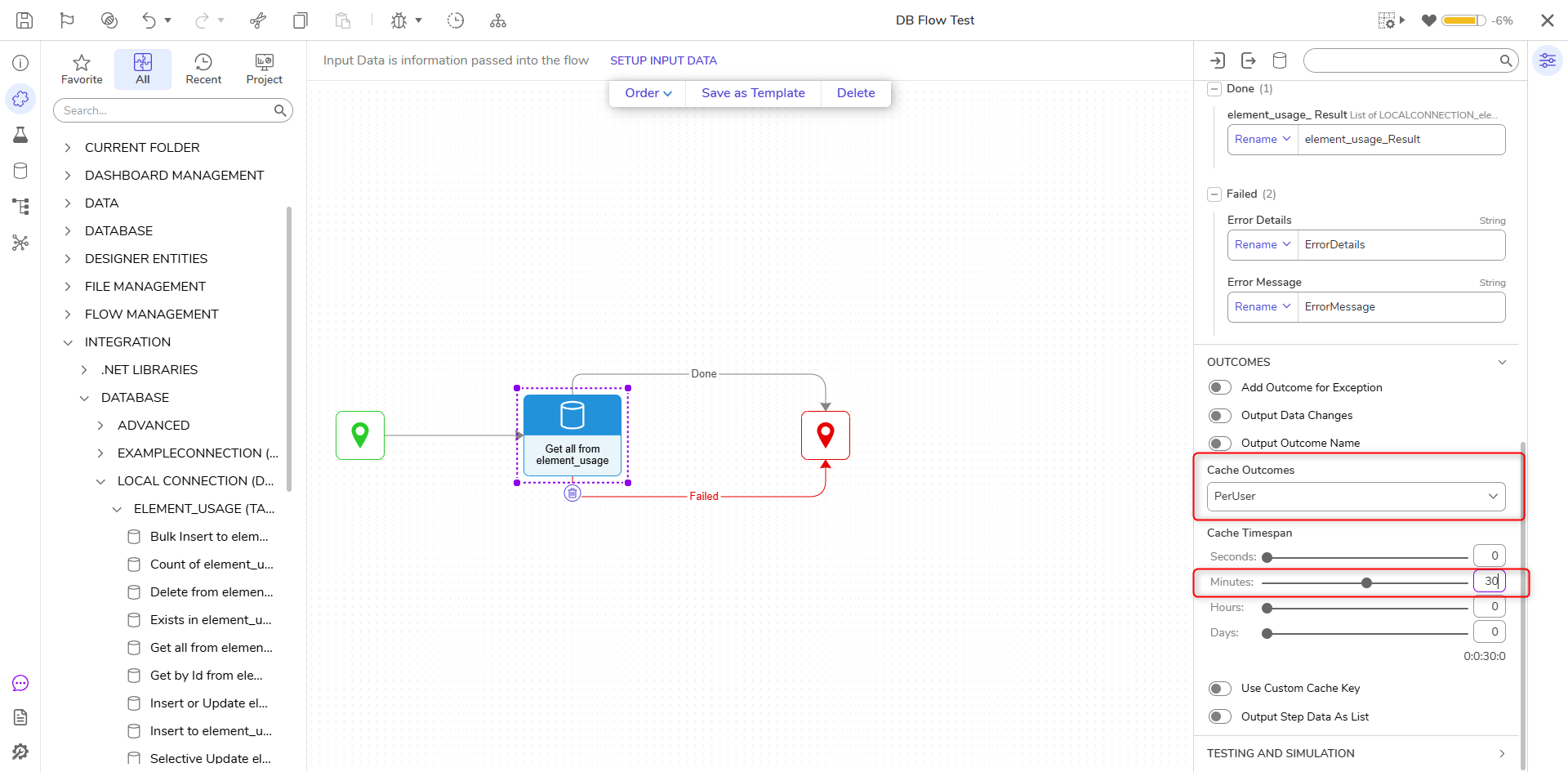Screen dimensions: 1568x772
Task: Select Bulk Insert to element_usage step
Action: pyautogui.click(x=200, y=537)
